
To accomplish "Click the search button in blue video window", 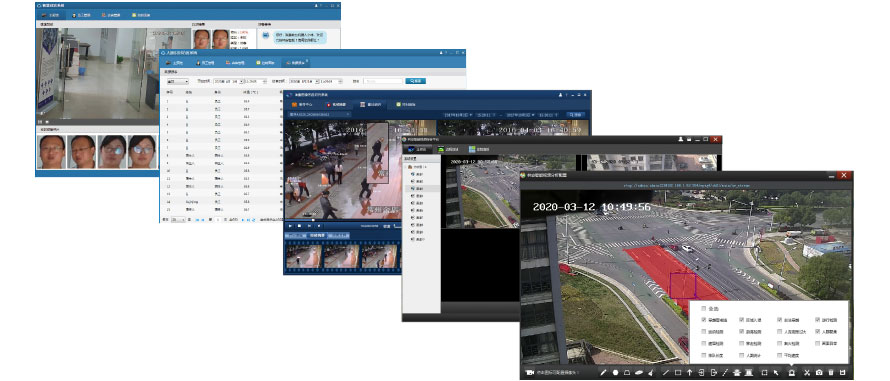I will tap(576, 115).
